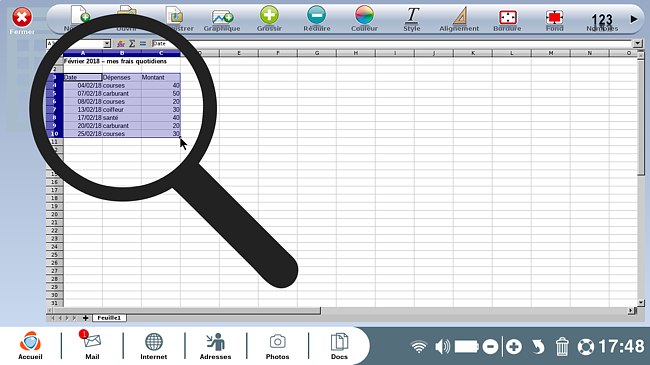Screen dimensions: 650x365
Task: Expand the cell name box dropdown
Action: click(107, 44)
